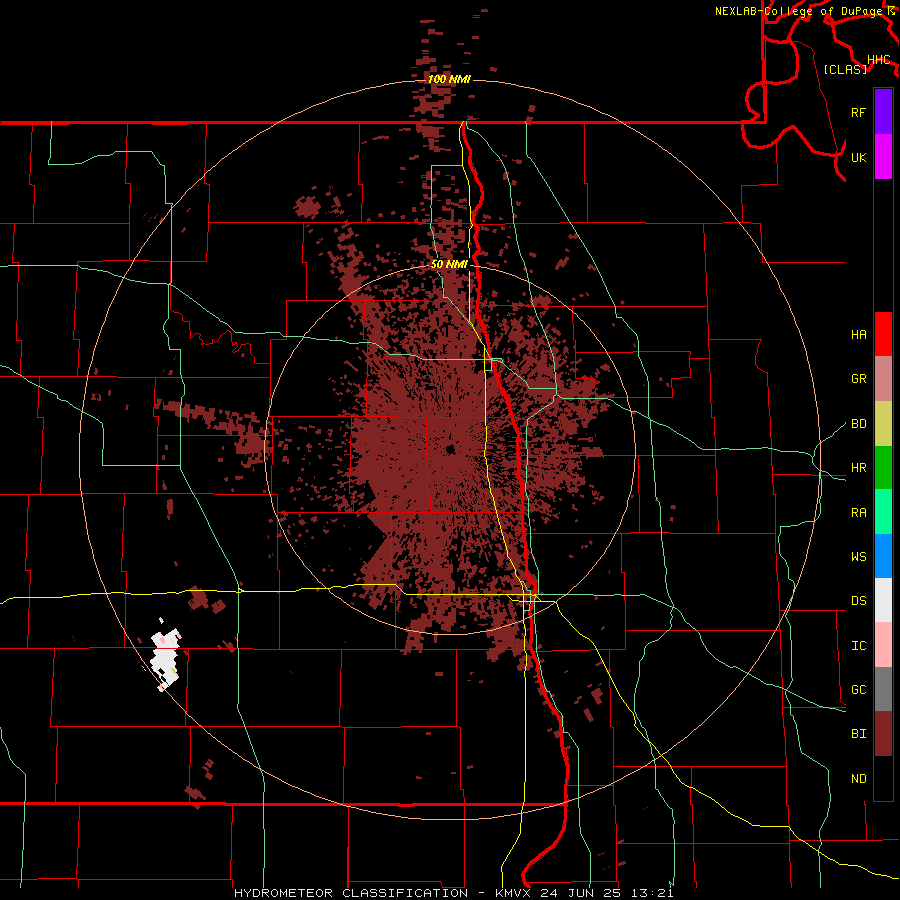Click the WS legend label
This screenshot has width=900, height=900.
[x=858, y=557]
